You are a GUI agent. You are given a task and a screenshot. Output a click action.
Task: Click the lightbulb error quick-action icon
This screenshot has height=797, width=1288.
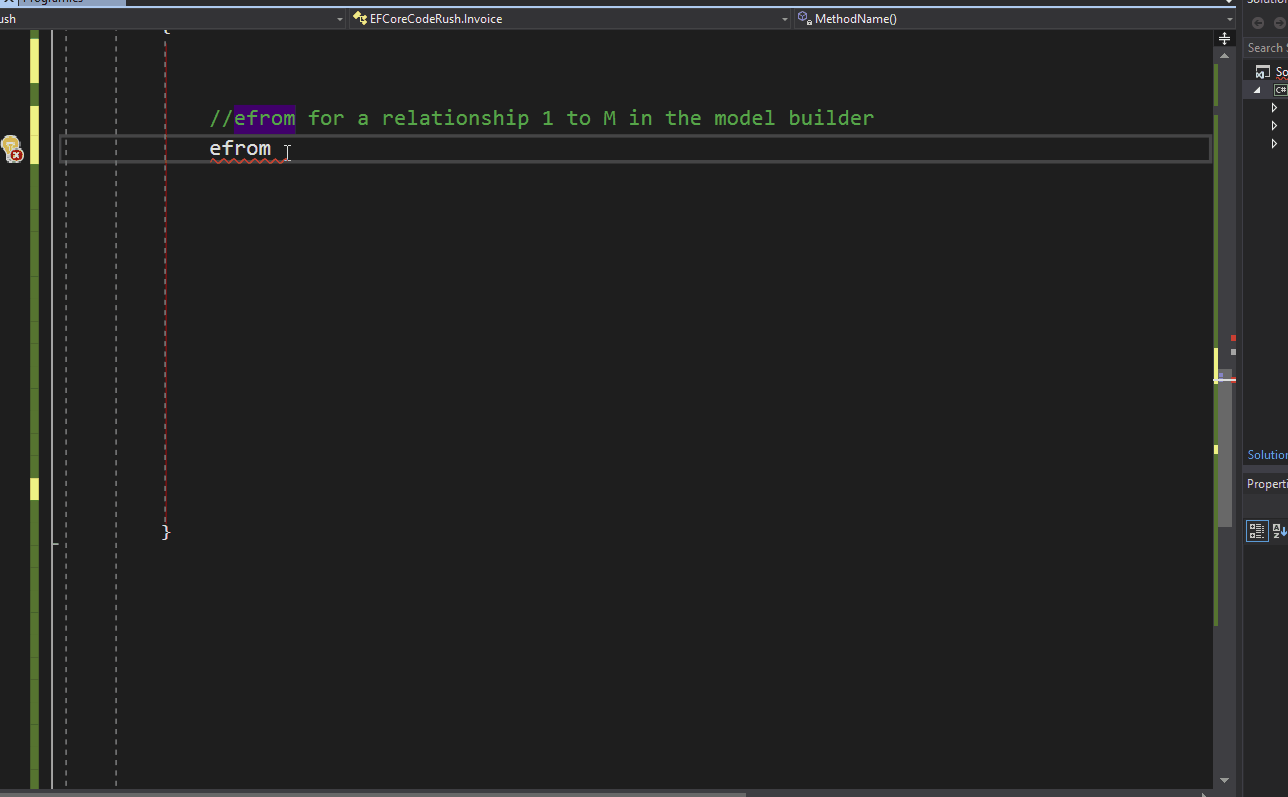coord(12,149)
